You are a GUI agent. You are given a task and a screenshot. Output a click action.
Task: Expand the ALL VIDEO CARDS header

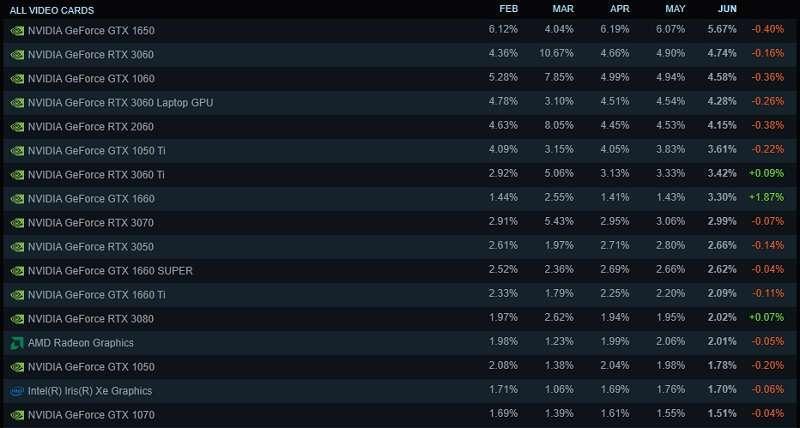tap(52, 10)
